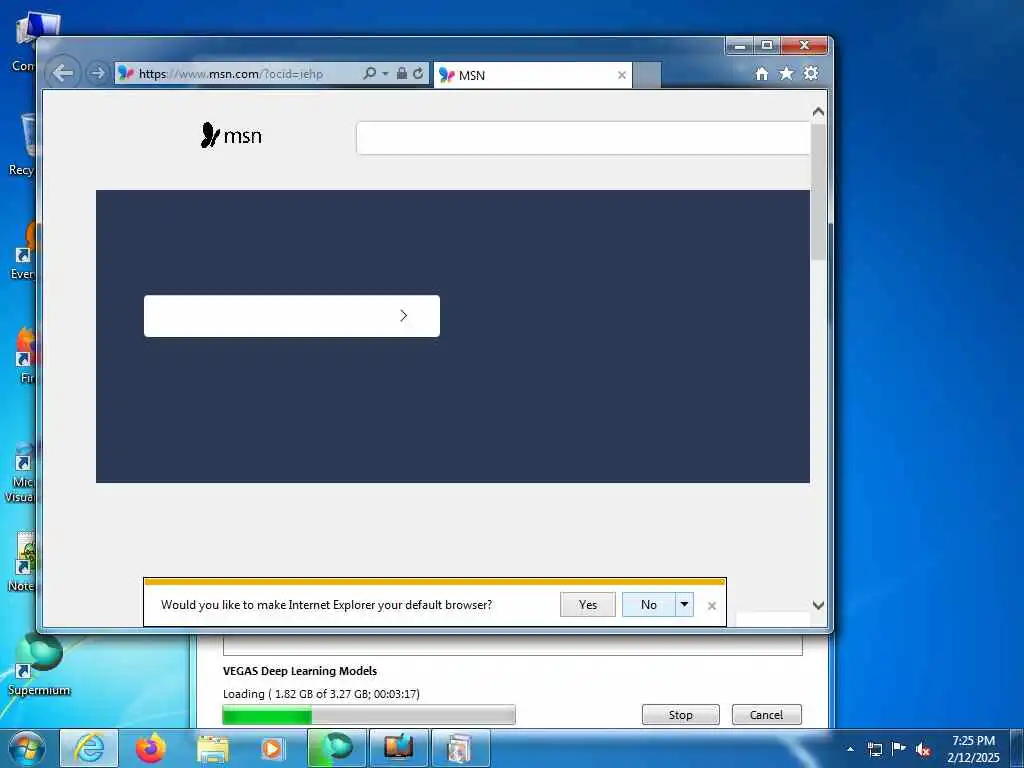The width and height of the screenshot is (1024, 768).
Task: Click the scrollbar up arrow
Action: [x=818, y=112]
